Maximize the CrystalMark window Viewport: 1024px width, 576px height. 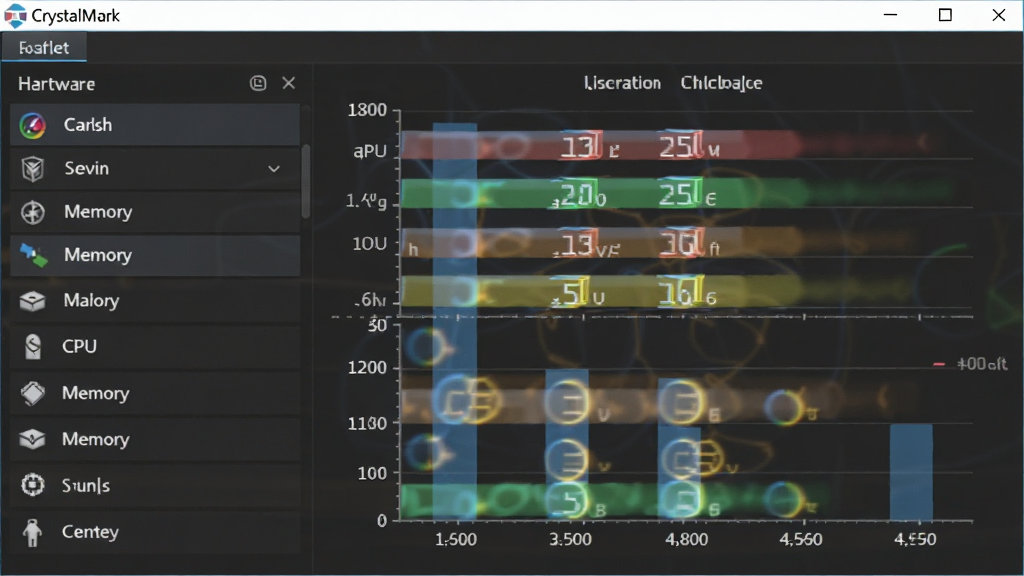click(944, 15)
